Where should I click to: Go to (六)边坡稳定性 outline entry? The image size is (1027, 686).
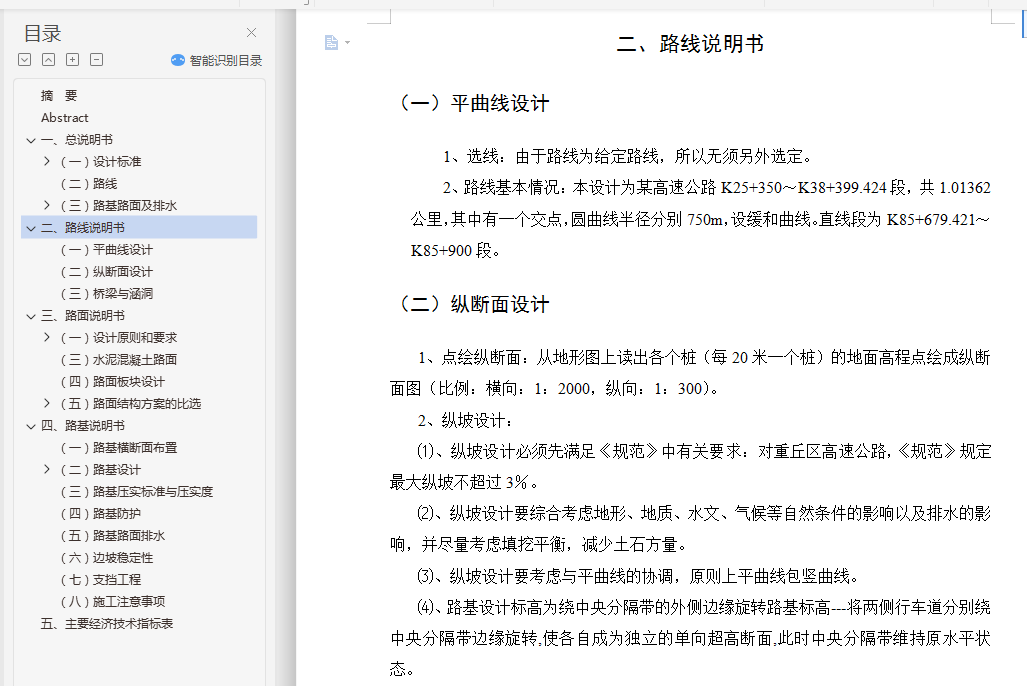[107, 558]
